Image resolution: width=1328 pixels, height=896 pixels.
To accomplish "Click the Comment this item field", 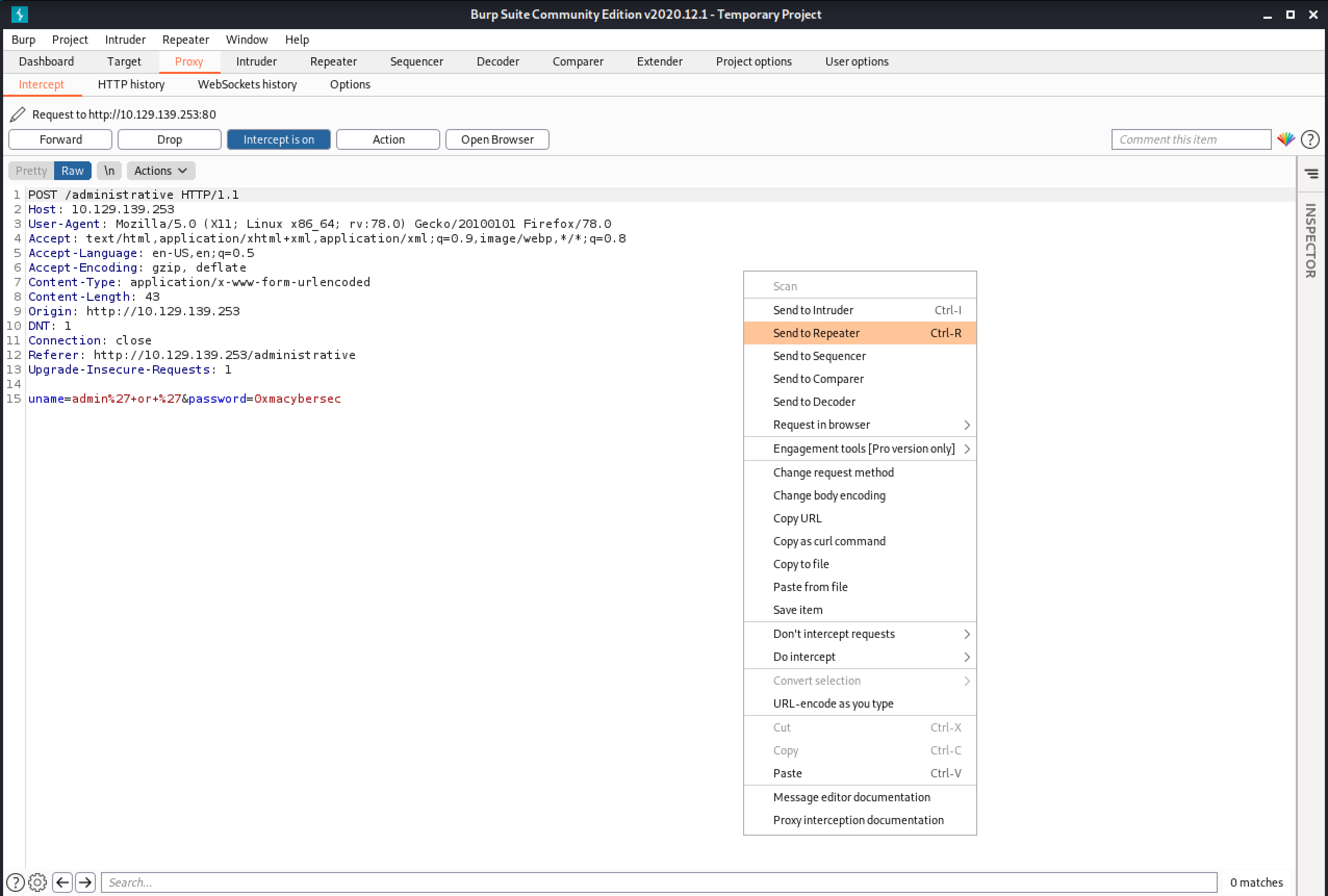I will 1191,139.
